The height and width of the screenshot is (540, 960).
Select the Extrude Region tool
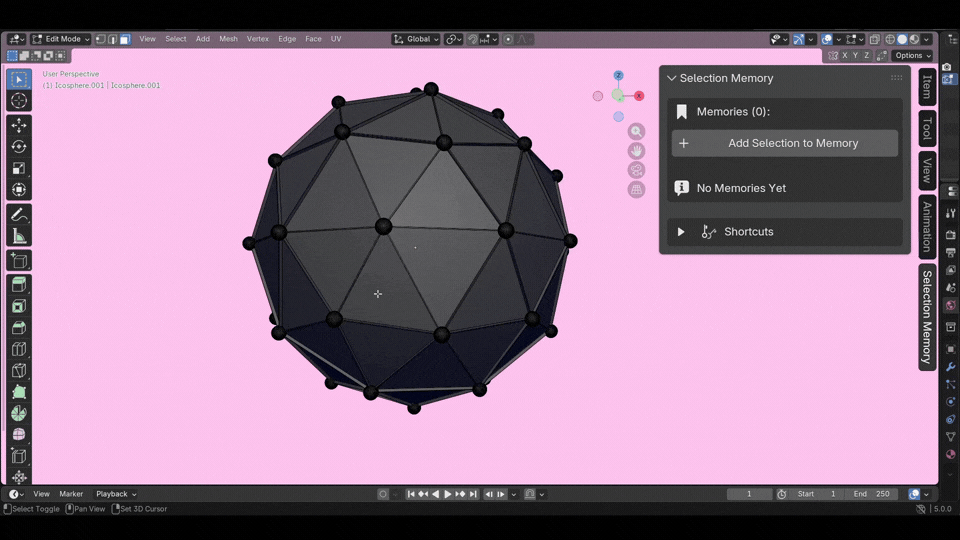19,285
